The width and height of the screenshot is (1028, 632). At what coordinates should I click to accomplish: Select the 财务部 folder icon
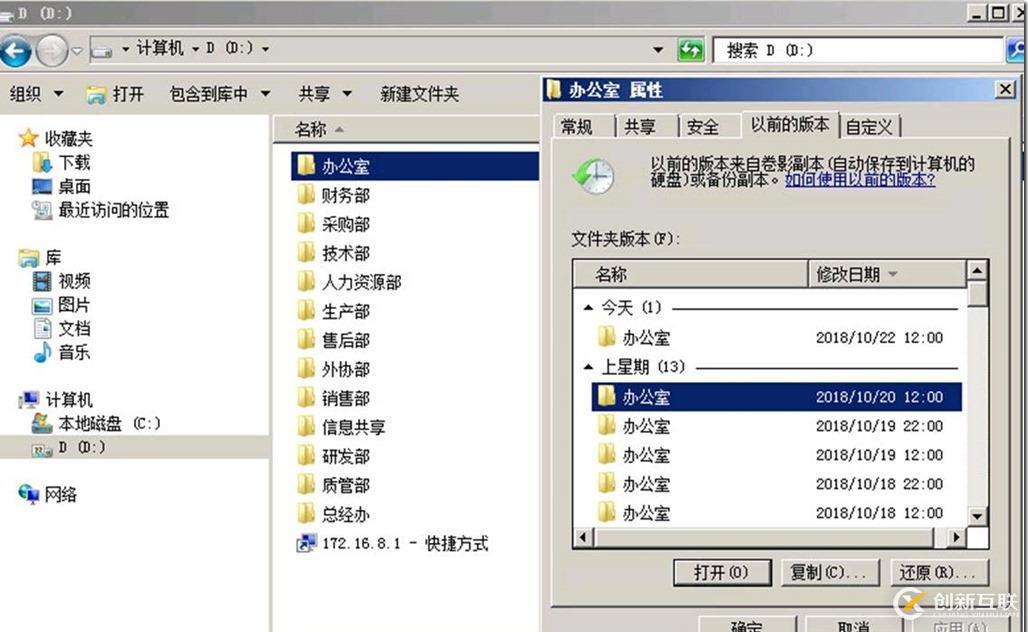[306, 195]
